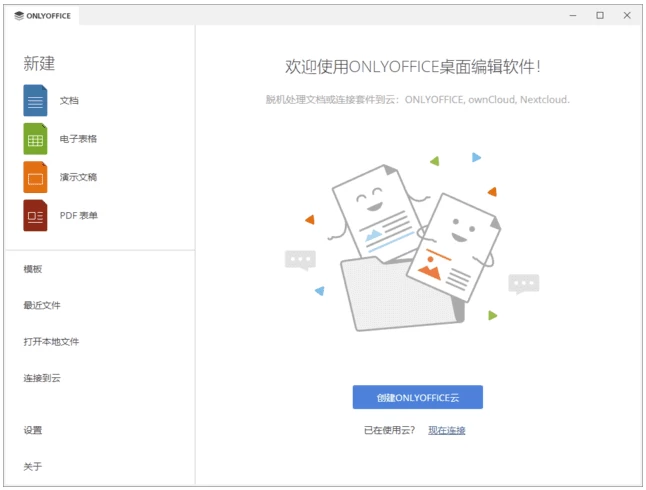The width and height of the screenshot is (646, 490).
Task: Close the ONLYOFFICE window
Action: (627, 16)
